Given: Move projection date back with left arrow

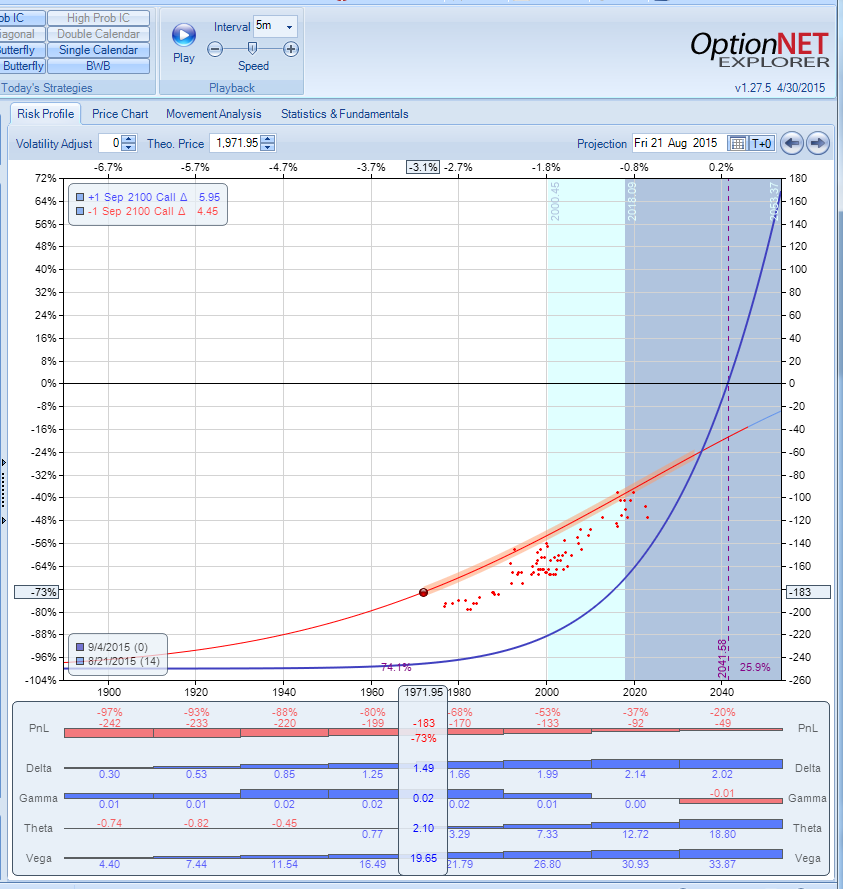Looking at the screenshot, I should pyautogui.click(x=792, y=143).
